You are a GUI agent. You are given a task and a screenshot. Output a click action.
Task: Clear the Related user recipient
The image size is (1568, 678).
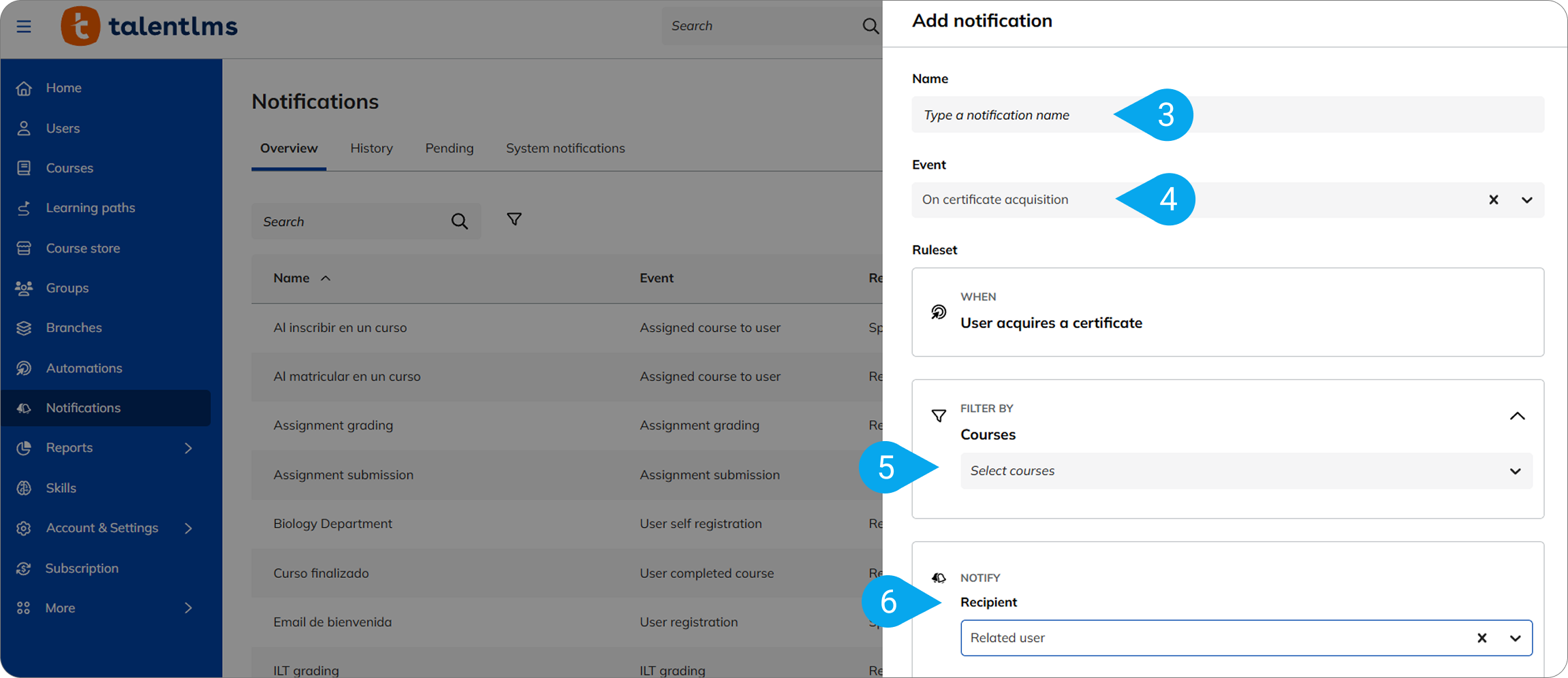(x=1481, y=638)
